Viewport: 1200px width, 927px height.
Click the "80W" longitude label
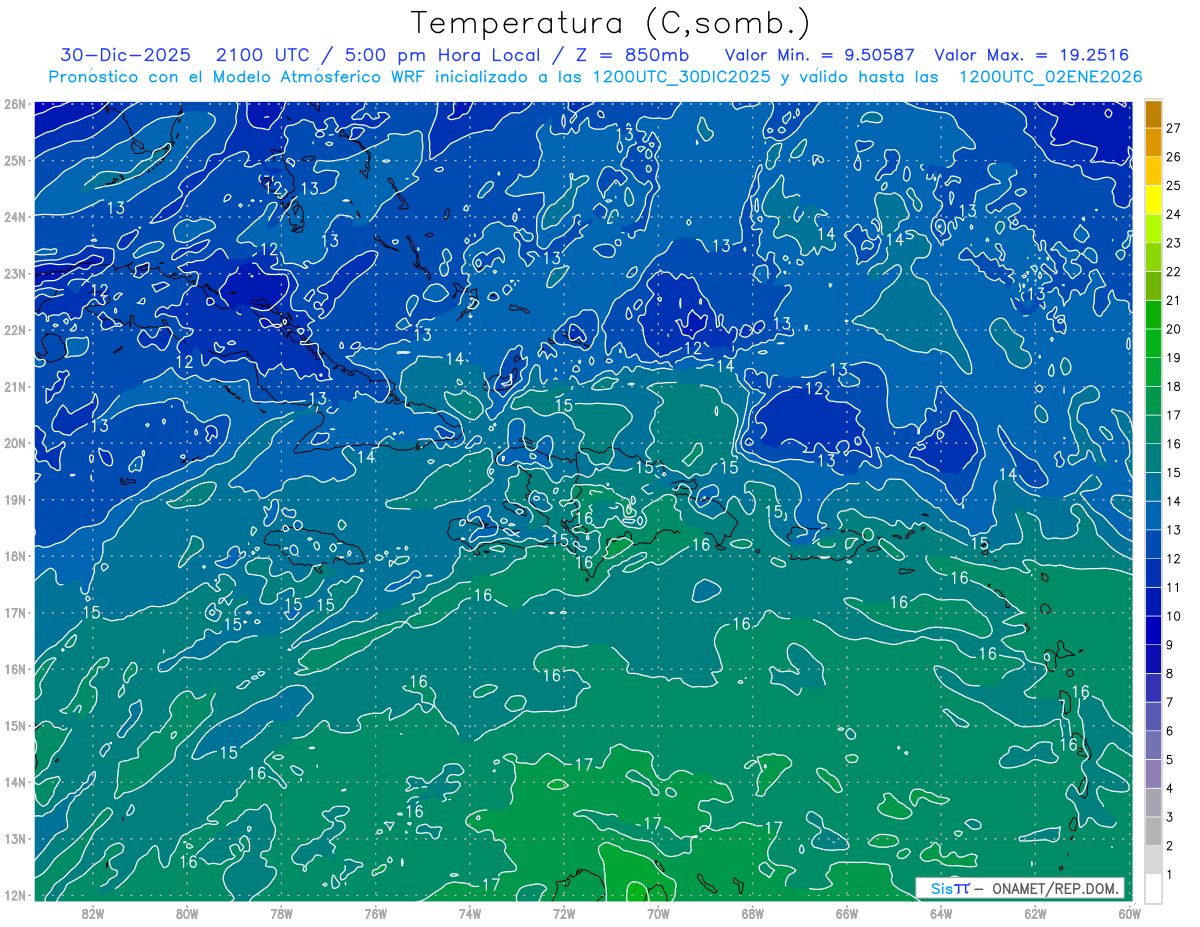187,913
